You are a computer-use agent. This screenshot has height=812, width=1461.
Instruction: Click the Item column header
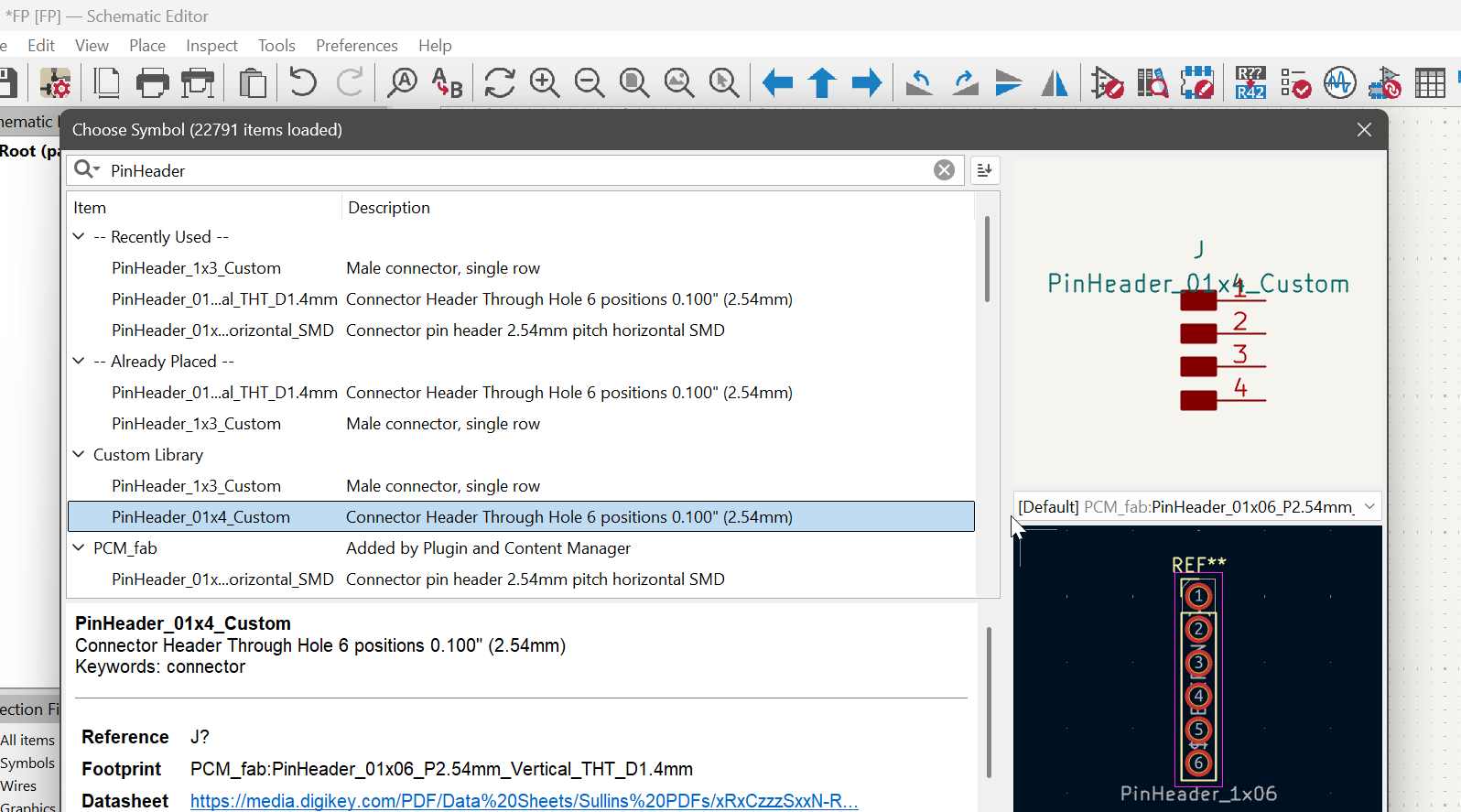coord(204,208)
